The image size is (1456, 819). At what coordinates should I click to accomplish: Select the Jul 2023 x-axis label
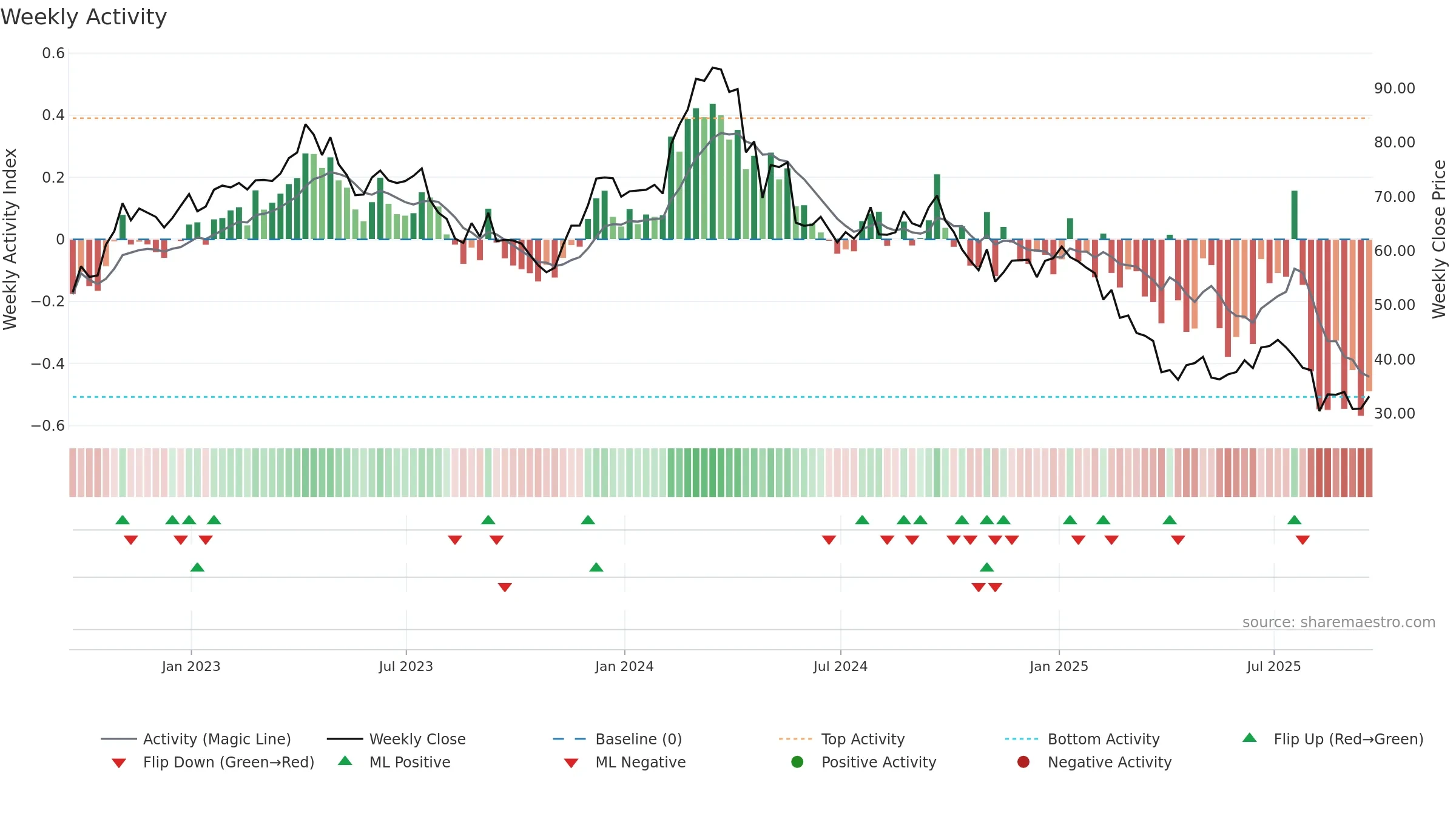(x=406, y=666)
